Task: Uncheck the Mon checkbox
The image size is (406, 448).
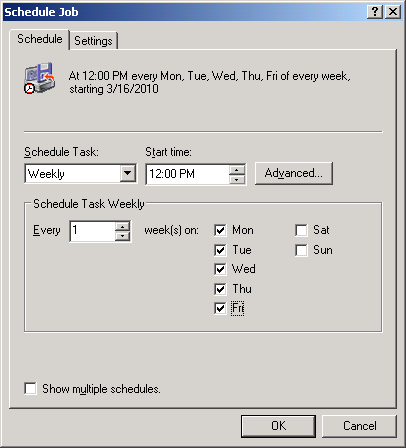Action: (x=220, y=230)
